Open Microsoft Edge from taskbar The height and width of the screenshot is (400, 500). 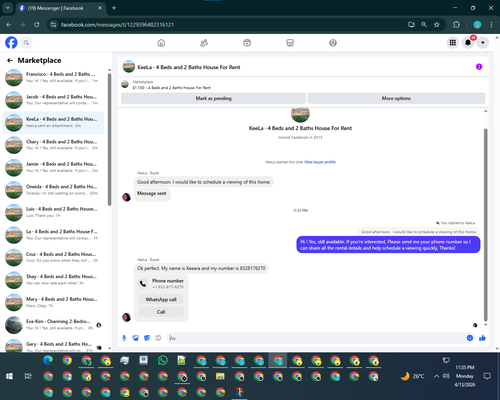pyautogui.click(x=48, y=360)
